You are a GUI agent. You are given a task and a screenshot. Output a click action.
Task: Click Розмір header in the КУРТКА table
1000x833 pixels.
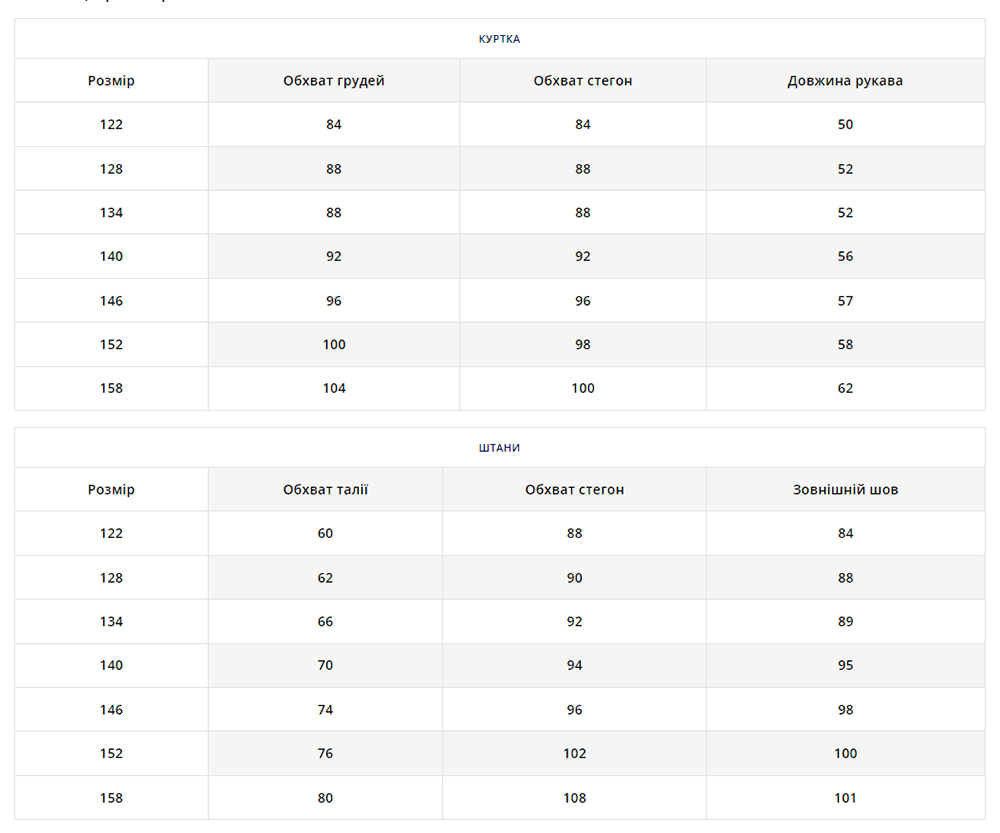pyautogui.click(x=111, y=81)
